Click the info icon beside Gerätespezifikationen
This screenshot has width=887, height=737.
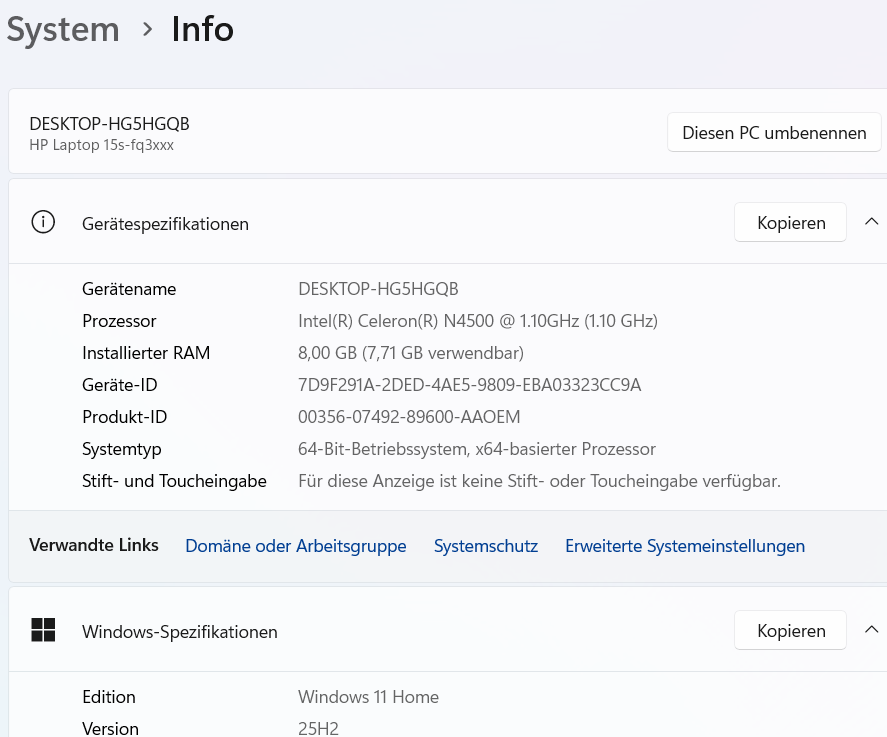point(43,222)
